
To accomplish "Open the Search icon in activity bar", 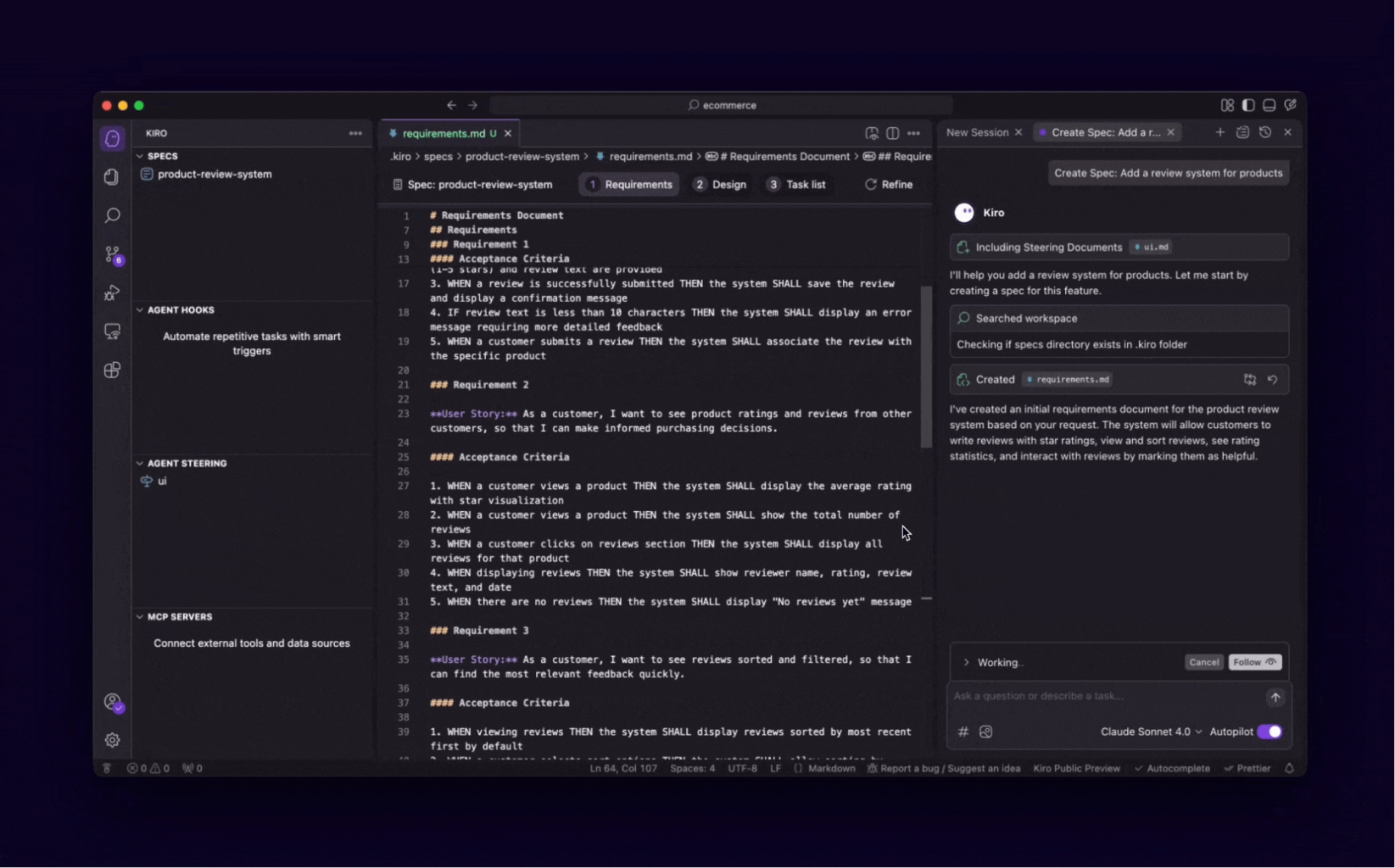I will 112,215.
